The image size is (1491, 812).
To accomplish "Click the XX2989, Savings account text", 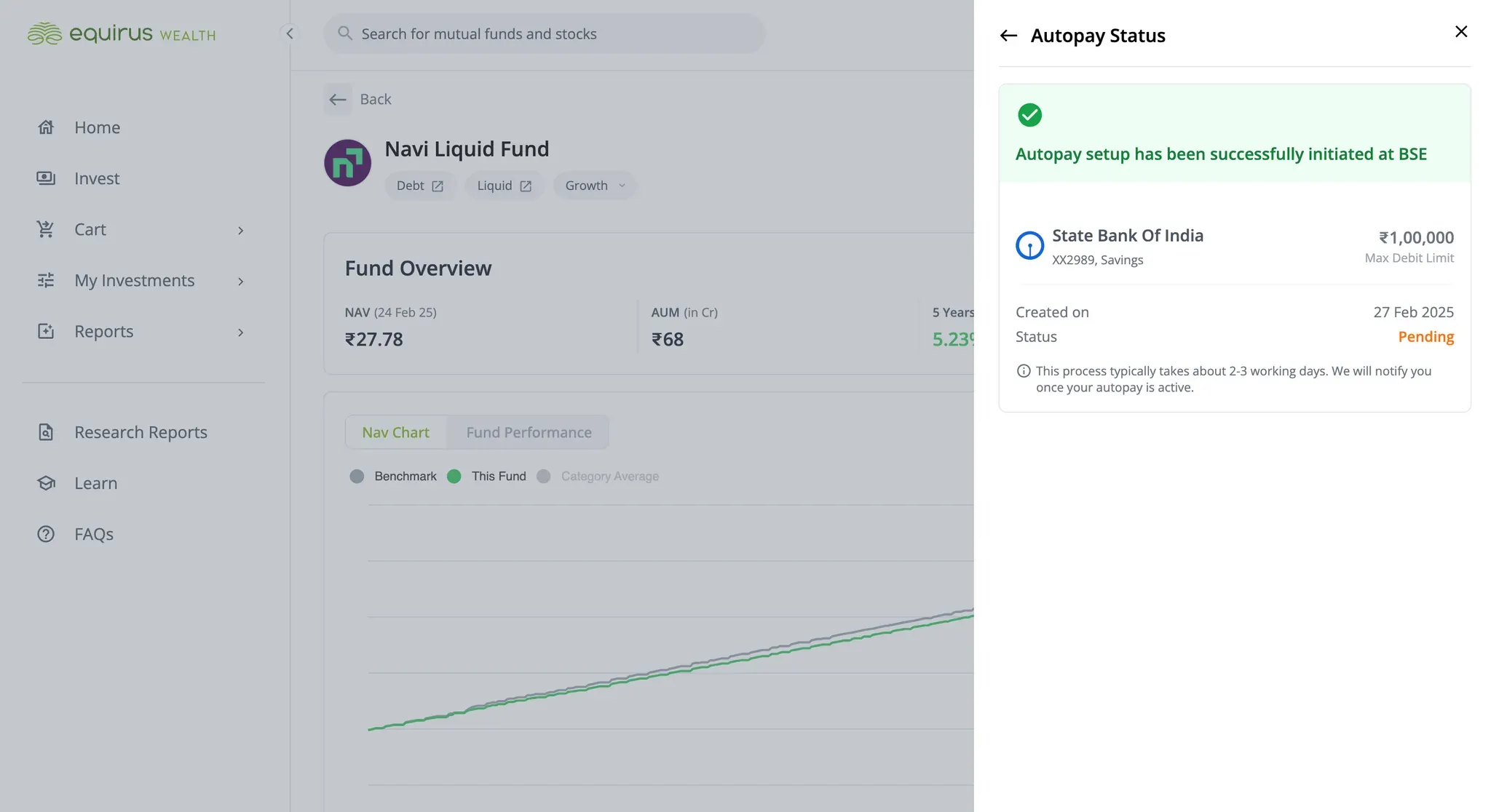I will coord(1097,260).
